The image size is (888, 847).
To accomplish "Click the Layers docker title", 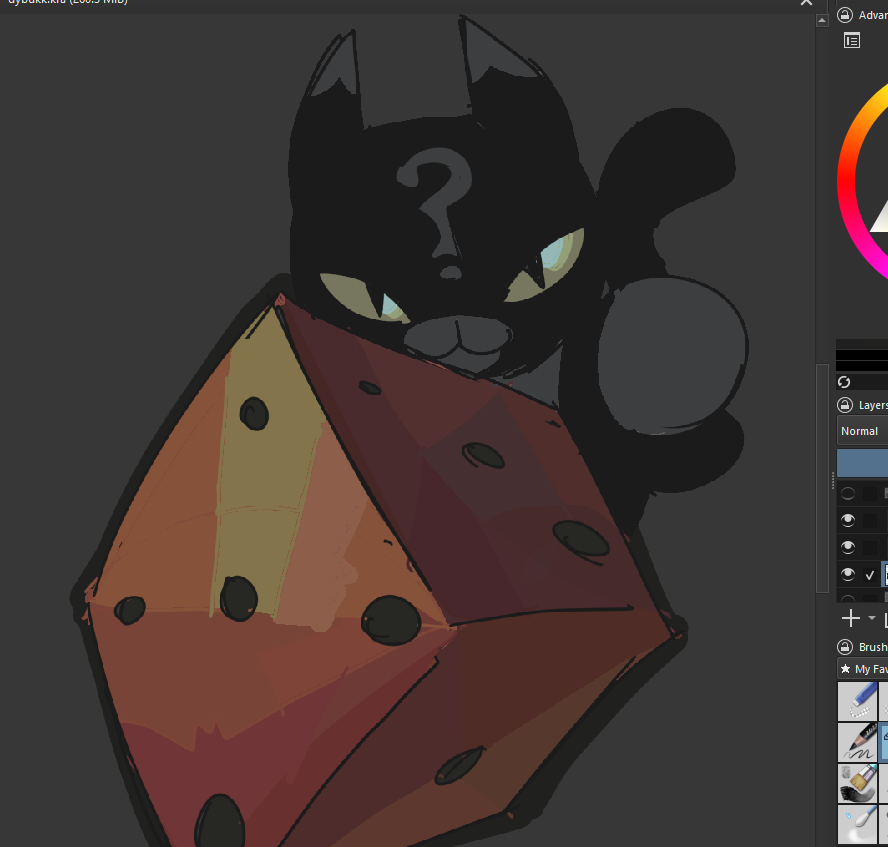I will coord(873,405).
